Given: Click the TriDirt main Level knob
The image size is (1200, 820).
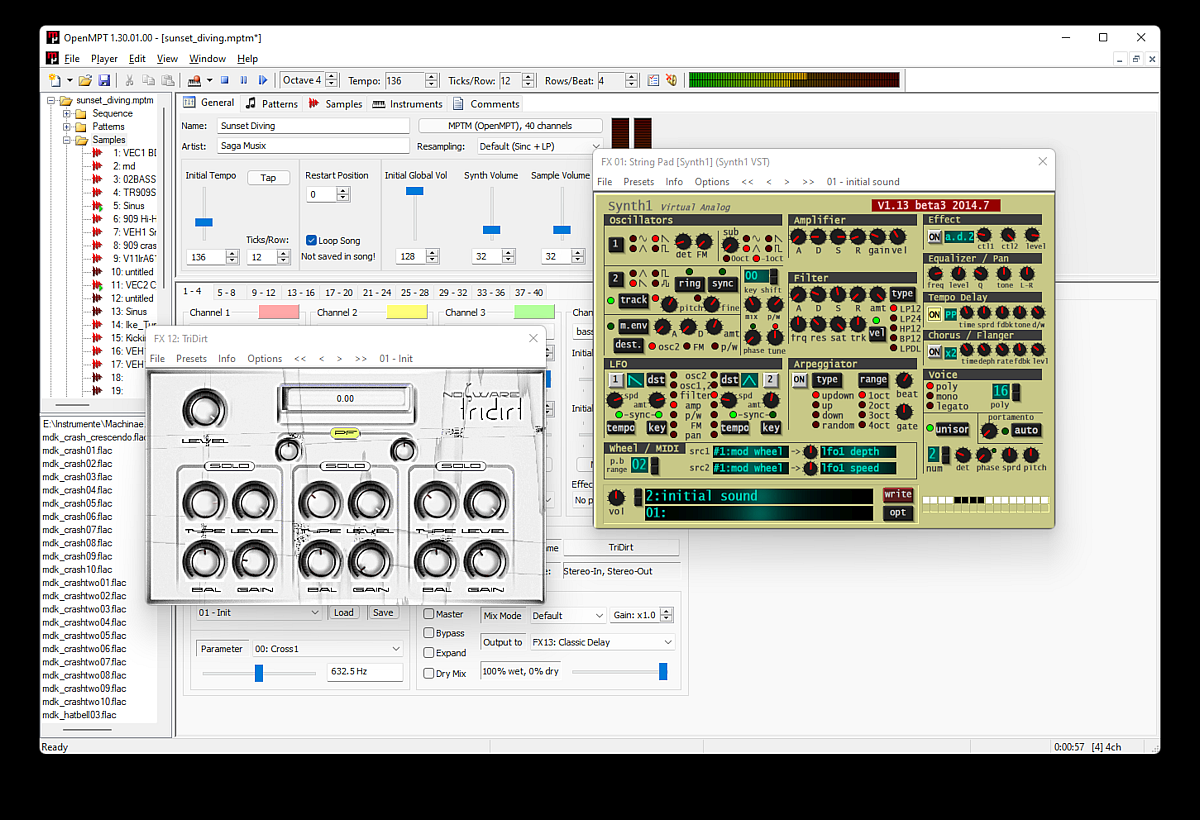Looking at the screenshot, I should 204,410.
